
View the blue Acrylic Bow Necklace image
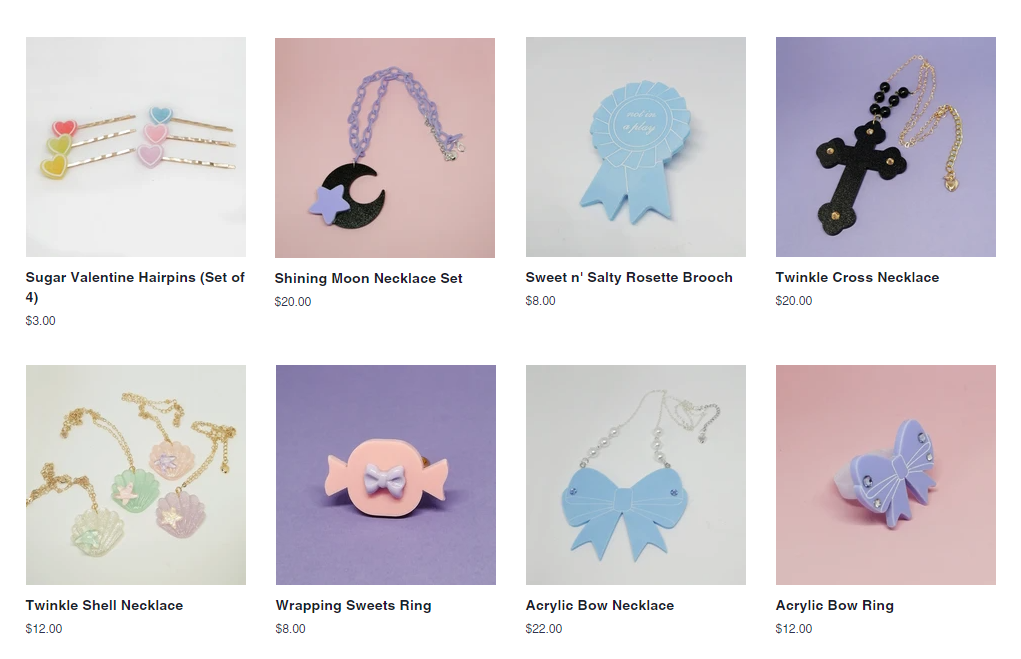(636, 475)
